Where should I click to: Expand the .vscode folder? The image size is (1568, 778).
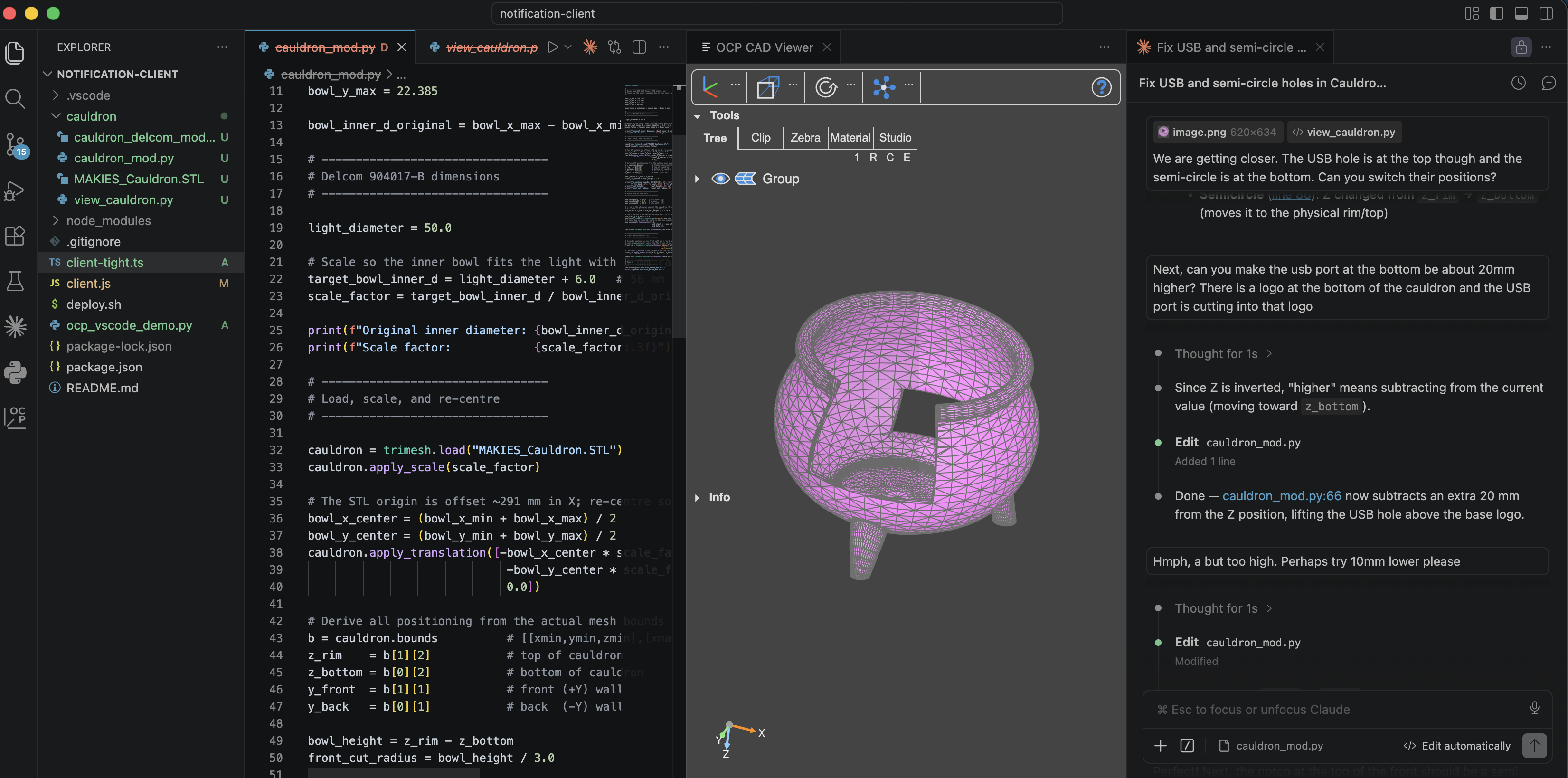coord(56,95)
